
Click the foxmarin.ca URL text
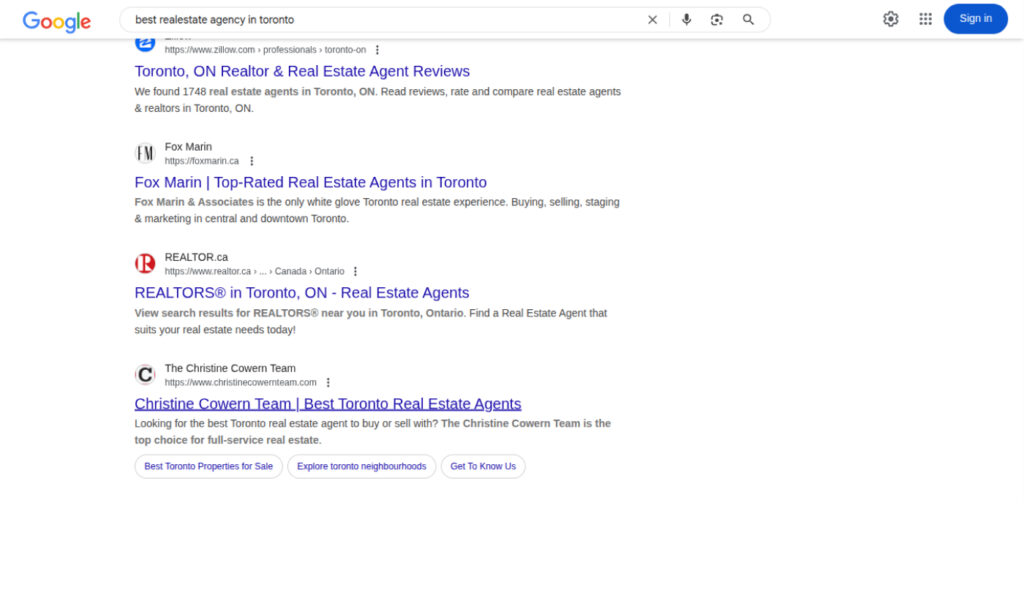coord(202,161)
